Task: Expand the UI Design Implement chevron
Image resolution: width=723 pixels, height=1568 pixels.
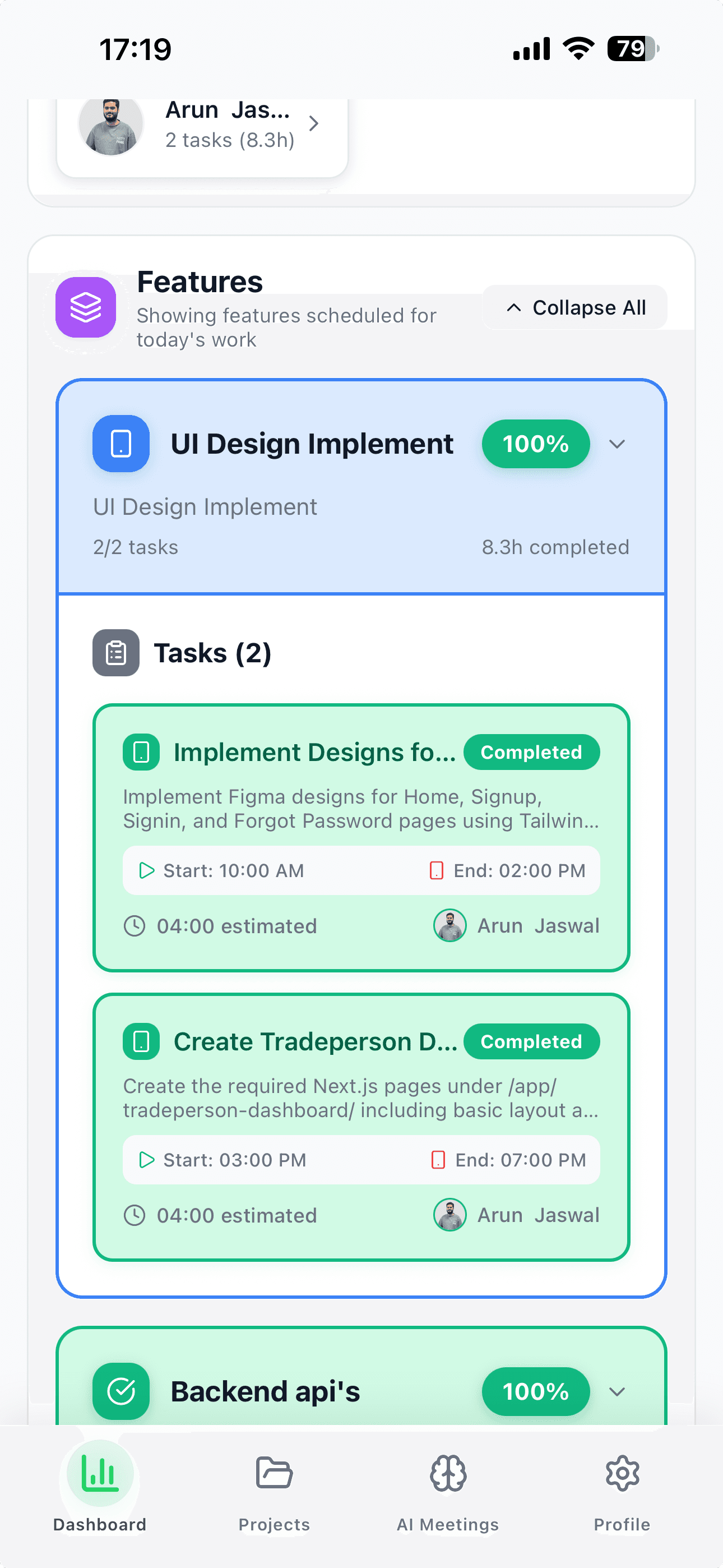Action: (x=617, y=444)
